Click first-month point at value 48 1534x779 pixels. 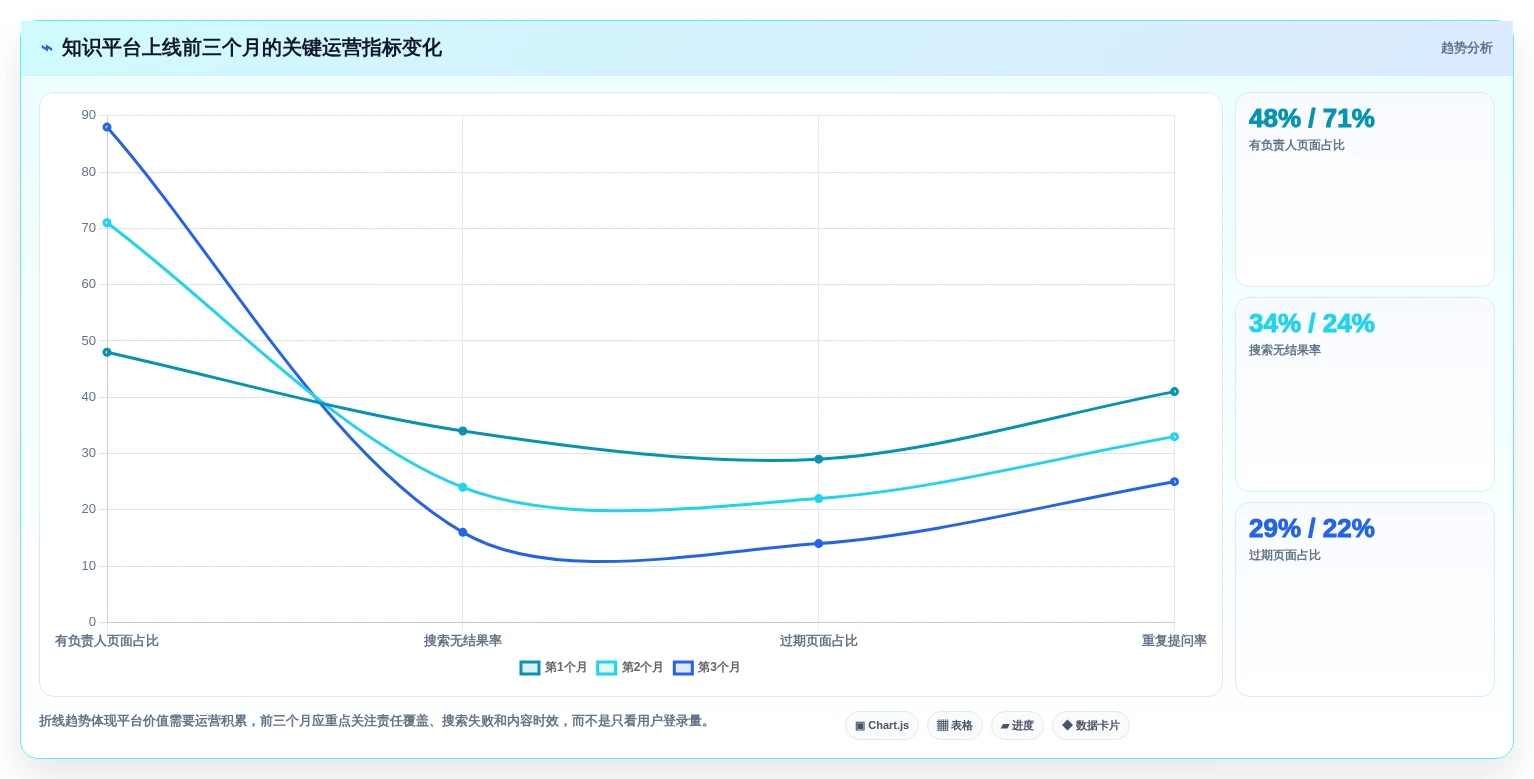107,352
